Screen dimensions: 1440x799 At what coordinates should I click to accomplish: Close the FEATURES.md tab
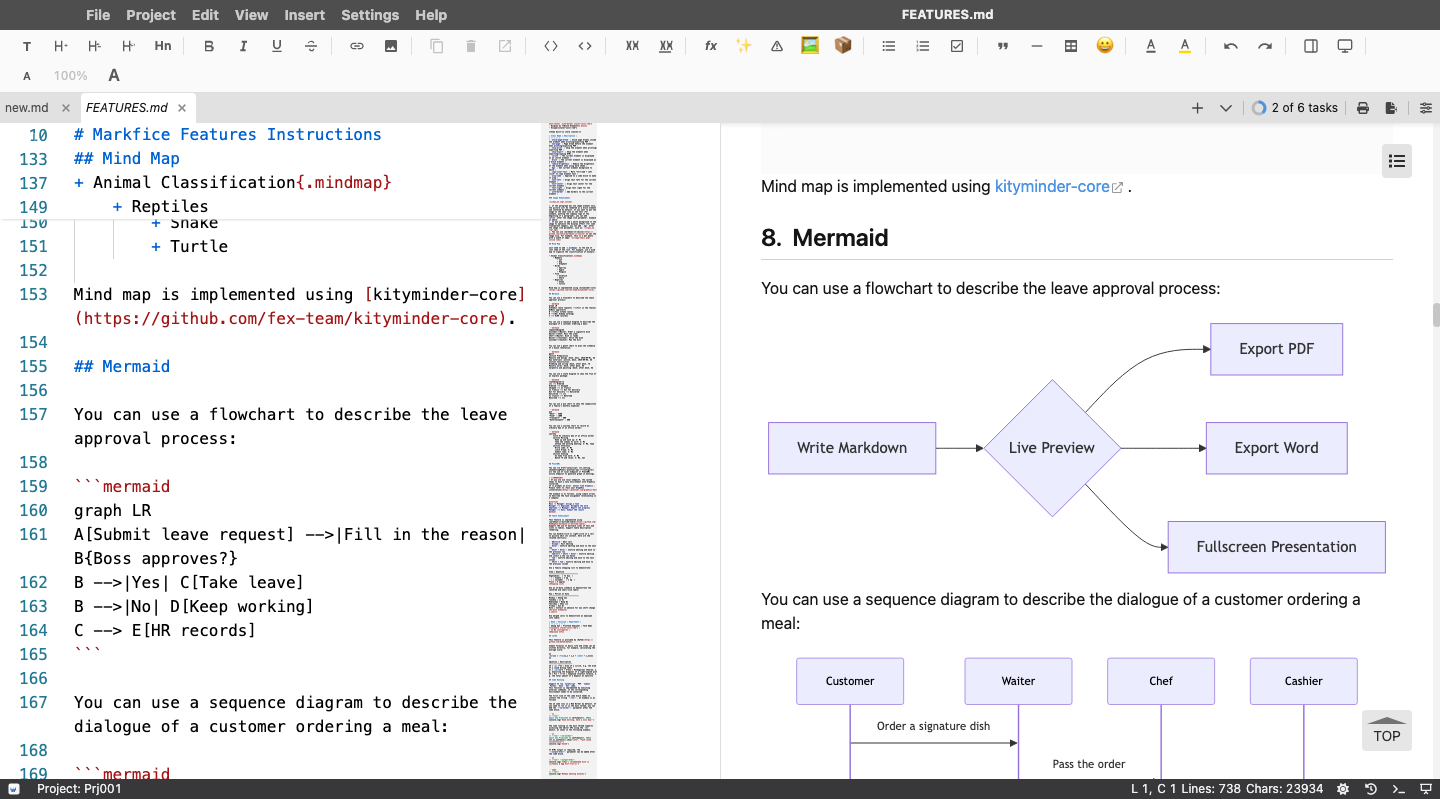coord(182,108)
